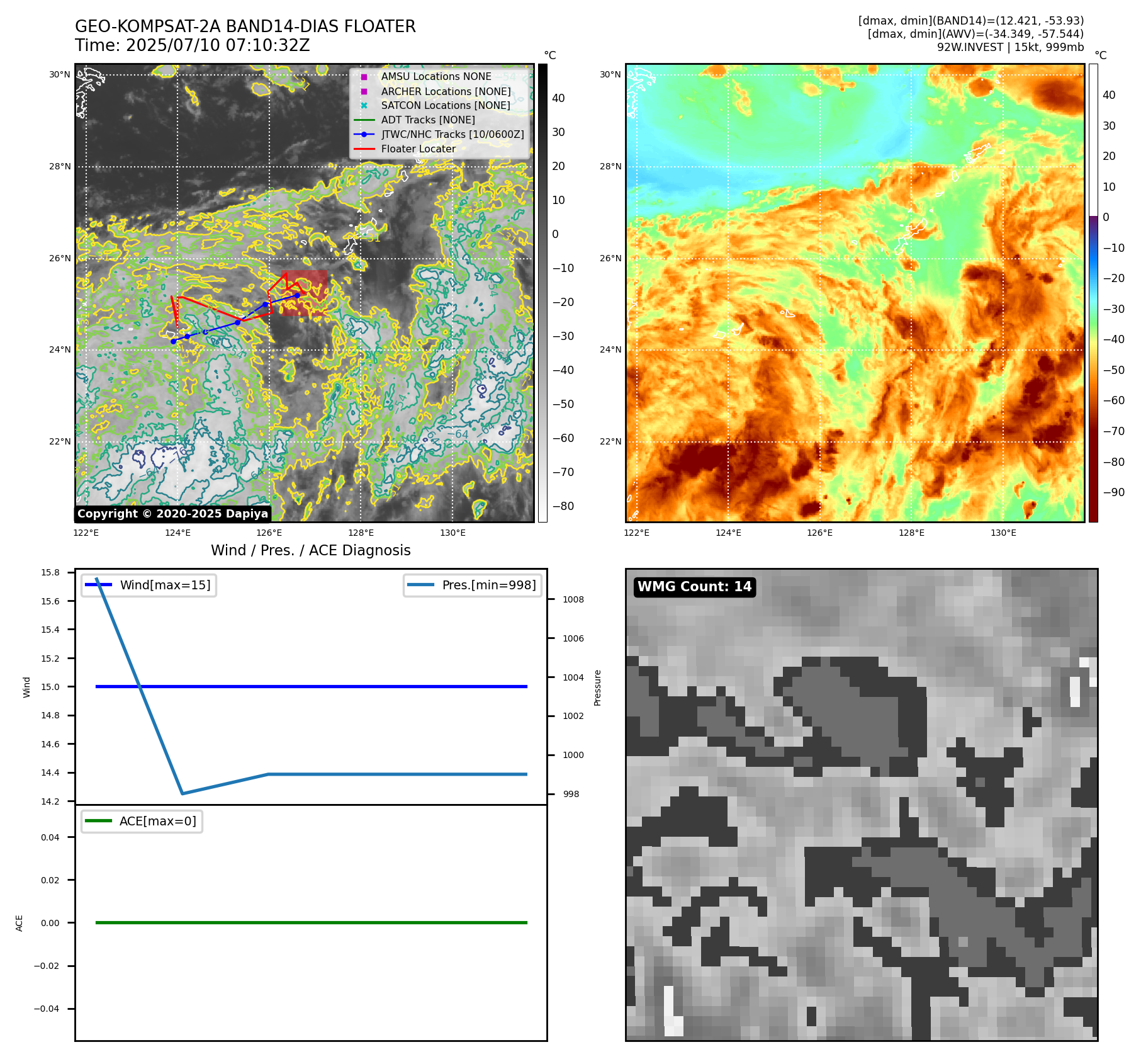This screenshot has height=1064, width=1141.
Task: Click the red floater locator box on map
Action: [x=304, y=293]
